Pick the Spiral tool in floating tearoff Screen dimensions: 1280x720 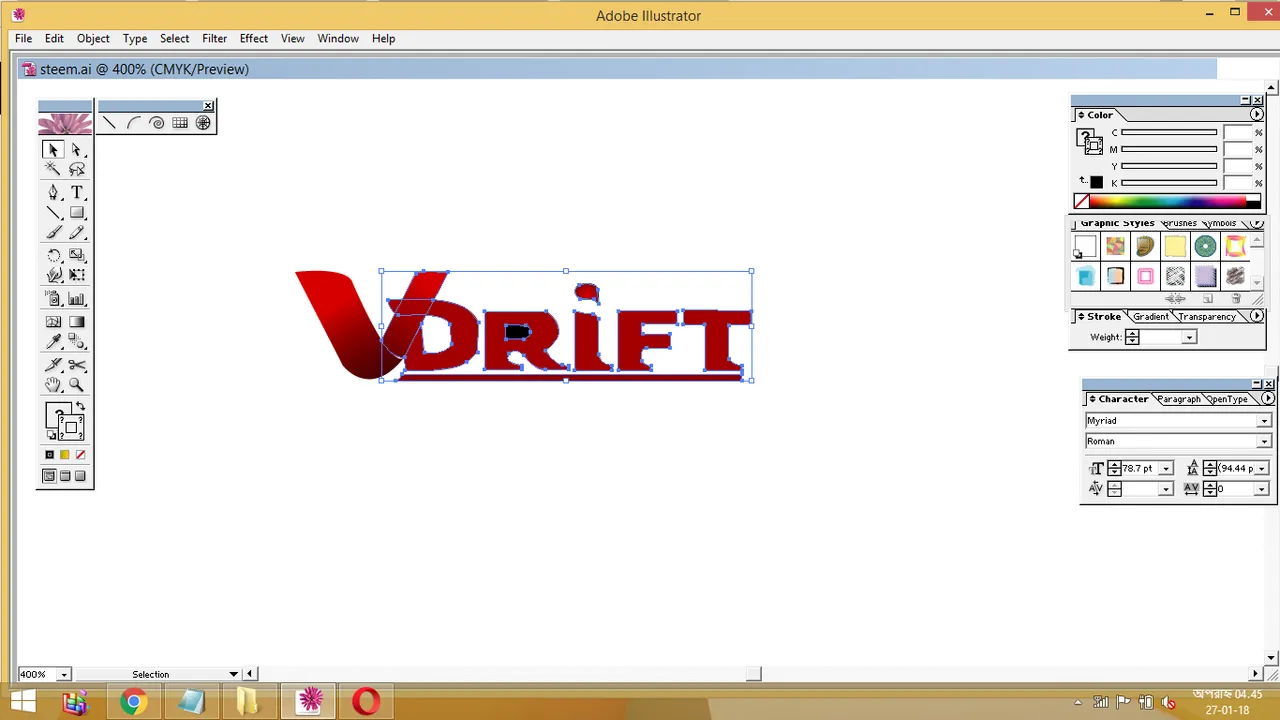coord(157,123)
